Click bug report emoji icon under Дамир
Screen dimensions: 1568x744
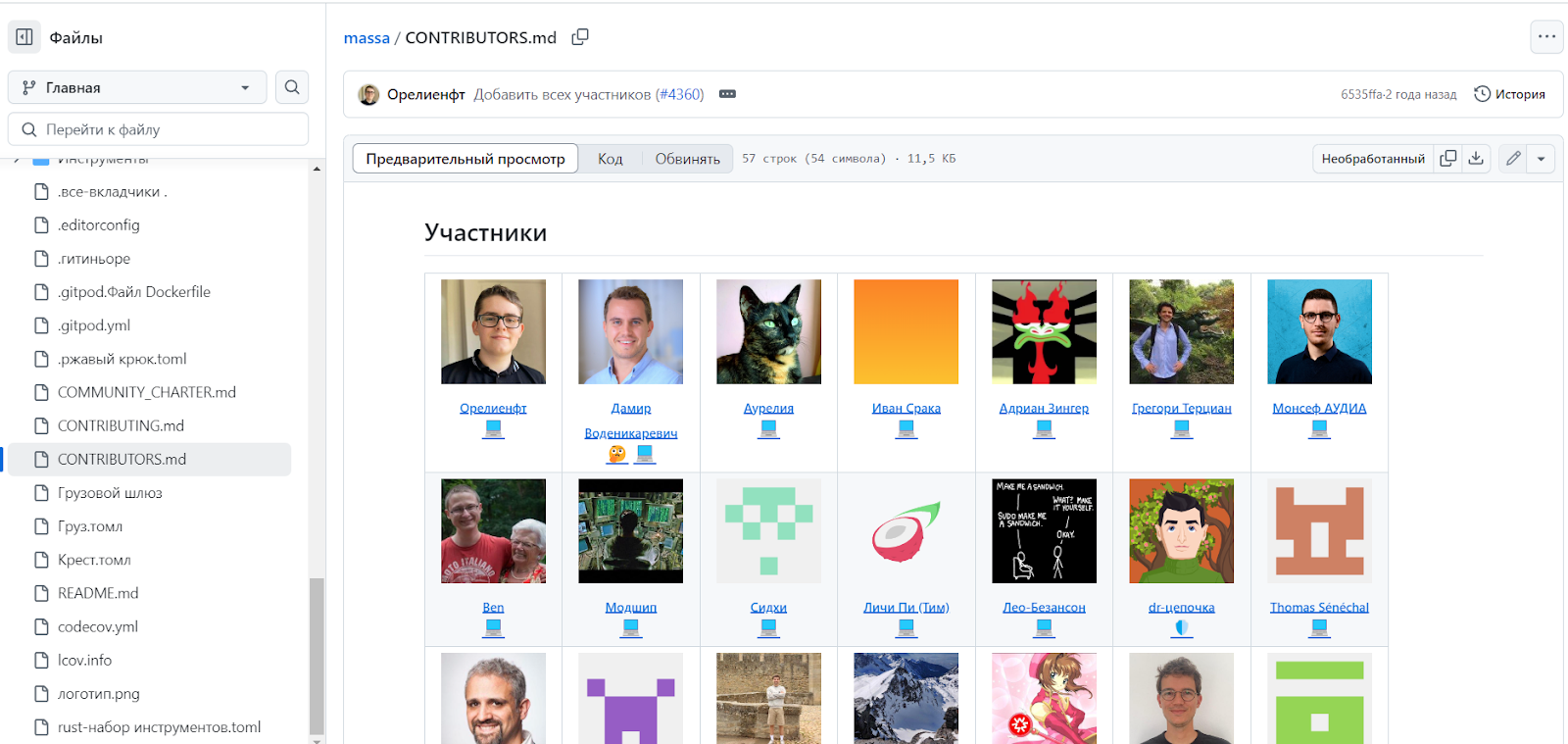tap(616, 454)
